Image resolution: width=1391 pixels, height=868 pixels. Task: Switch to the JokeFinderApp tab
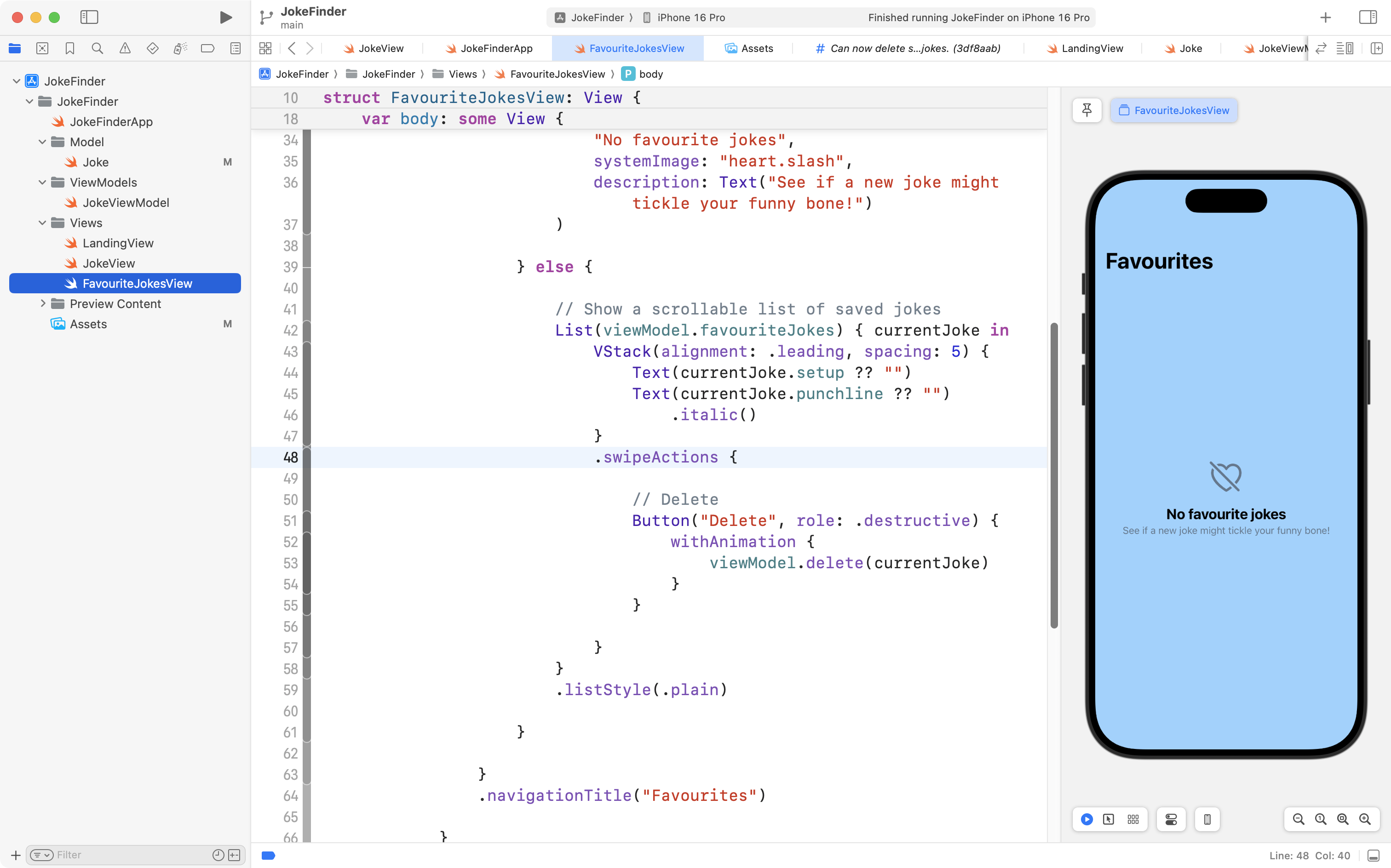tap(496, 48)
